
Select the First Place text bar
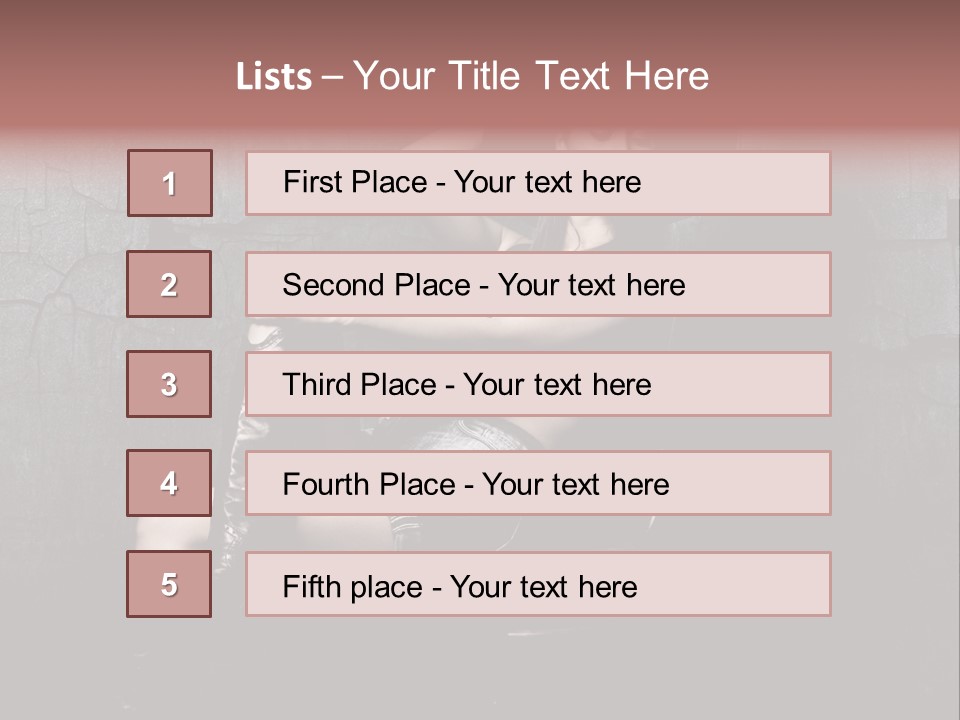(x=538, y=183)
